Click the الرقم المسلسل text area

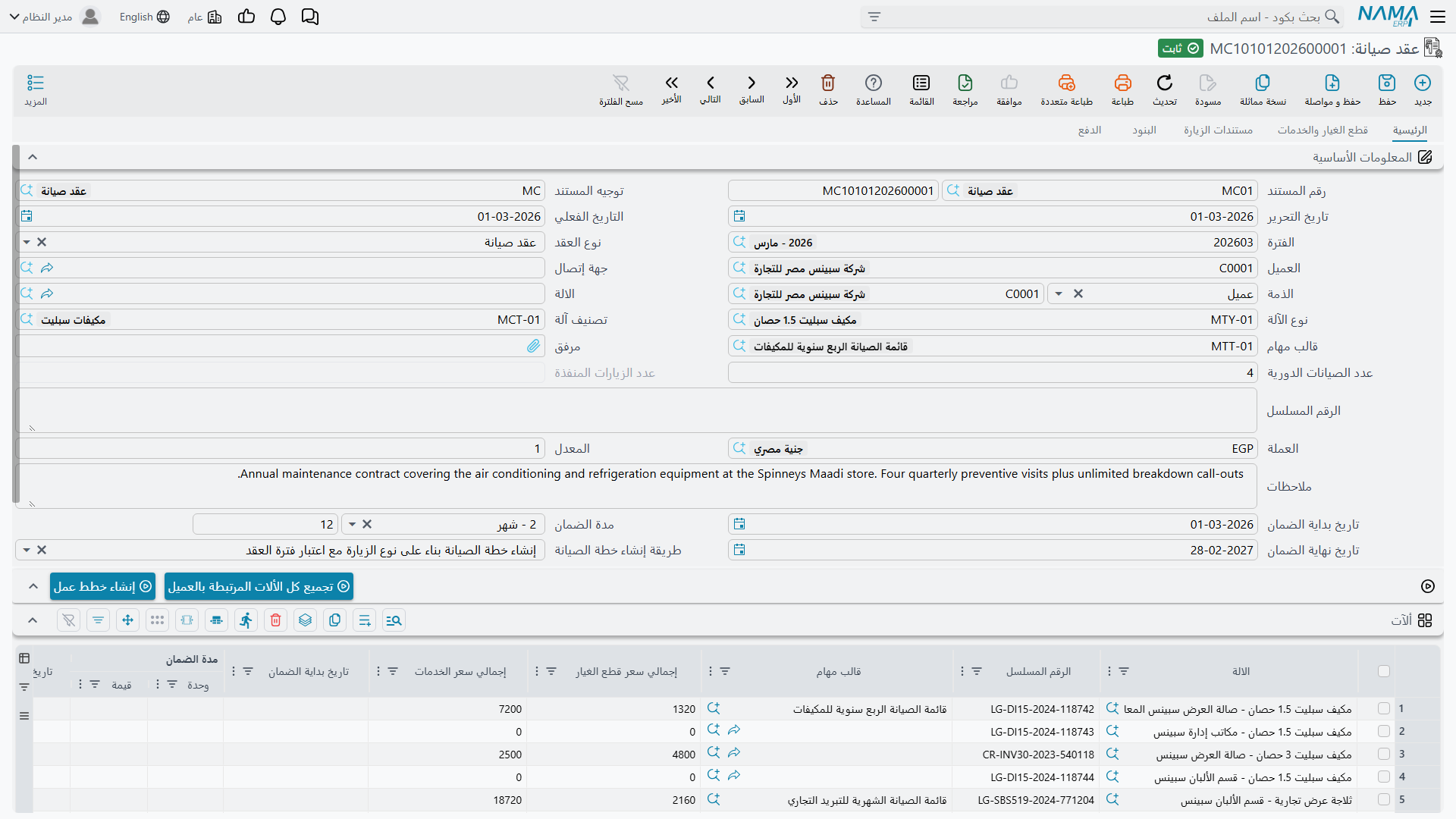(636, 410)
